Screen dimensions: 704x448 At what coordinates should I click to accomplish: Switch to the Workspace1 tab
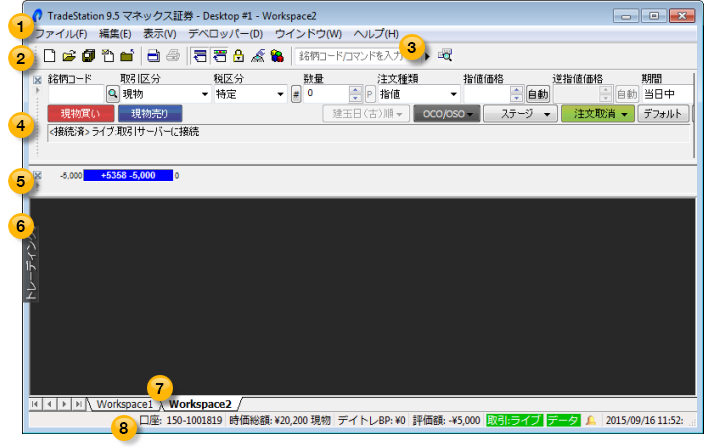(124, 404)
